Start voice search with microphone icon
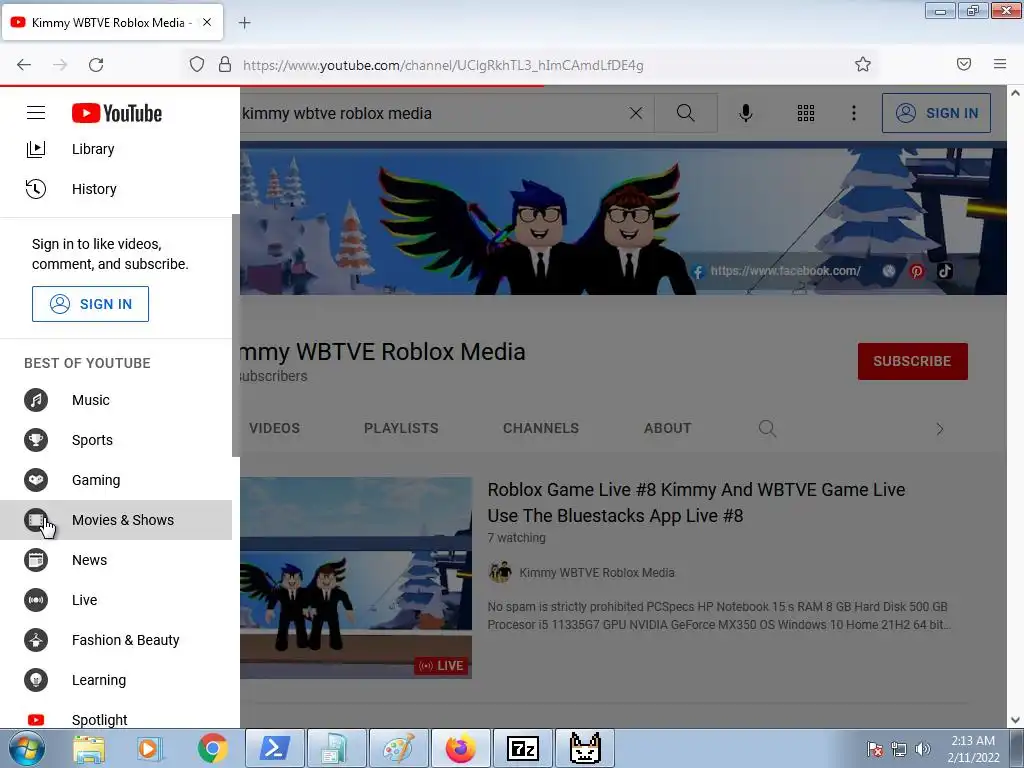 click(745, 113)
